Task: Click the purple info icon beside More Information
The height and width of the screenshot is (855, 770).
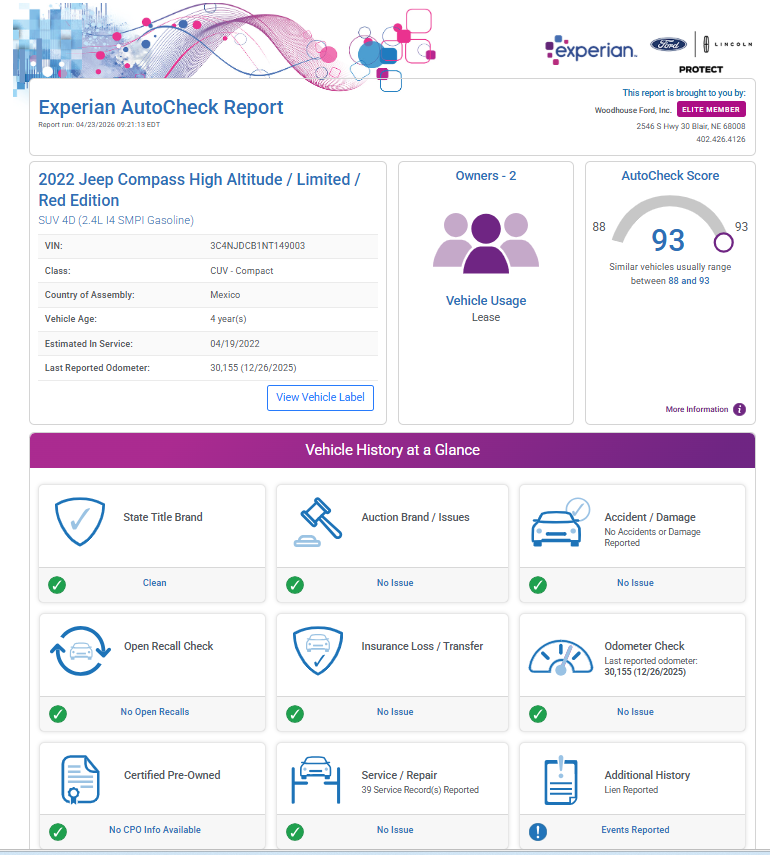Action: pos(739,410)
